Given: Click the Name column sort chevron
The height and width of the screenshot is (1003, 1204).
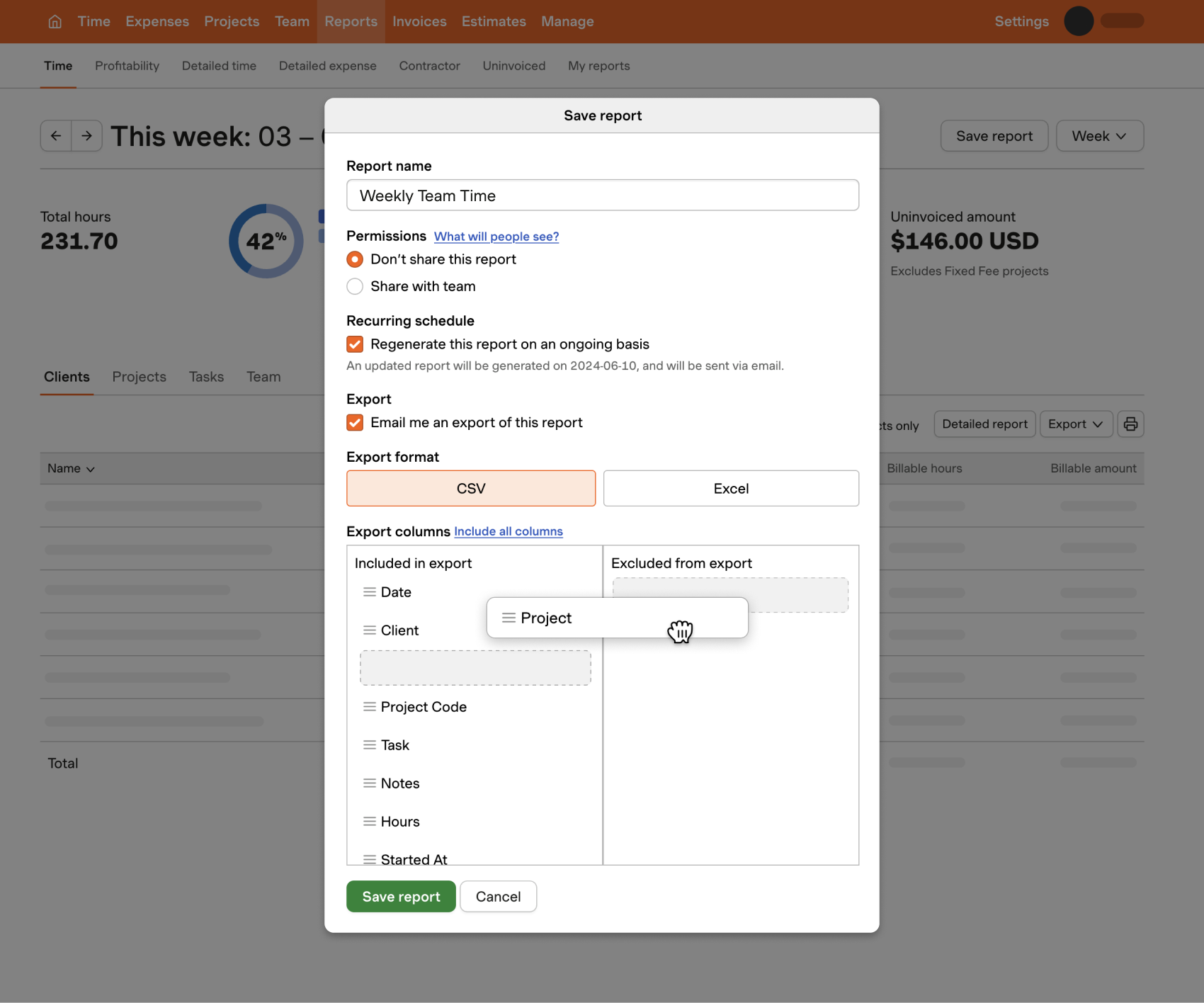Looking at the screenshot, I should [x=91, y=468].
